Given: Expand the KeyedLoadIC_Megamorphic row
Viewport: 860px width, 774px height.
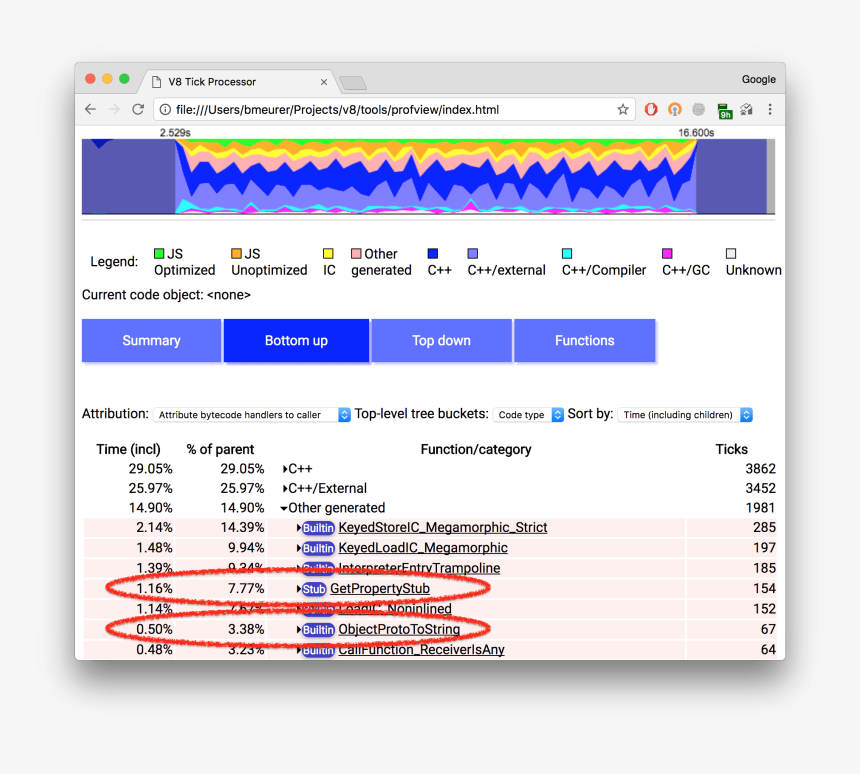Looking at the screenshot, I should (x=299, y=548).
